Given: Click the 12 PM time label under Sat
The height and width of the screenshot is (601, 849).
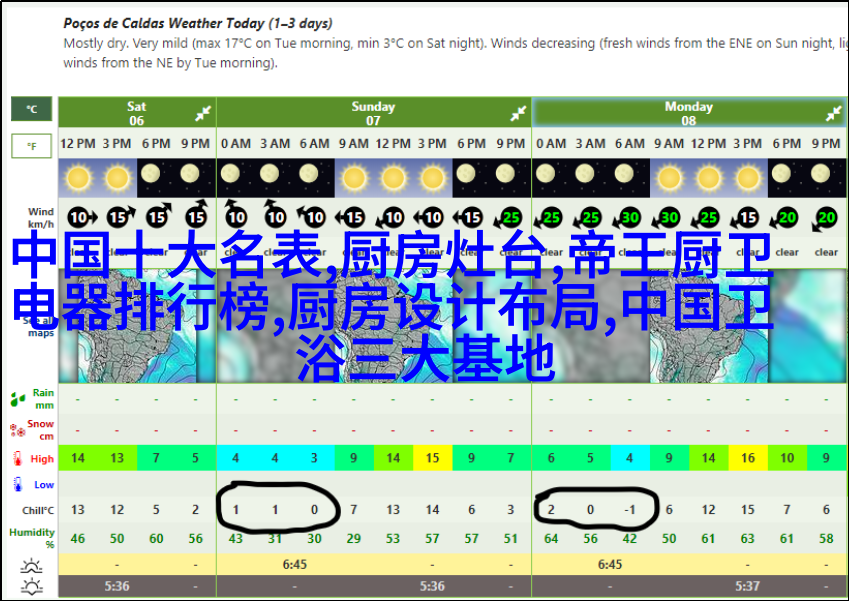Looking at the screenshot, I should [x=78, y=143].
